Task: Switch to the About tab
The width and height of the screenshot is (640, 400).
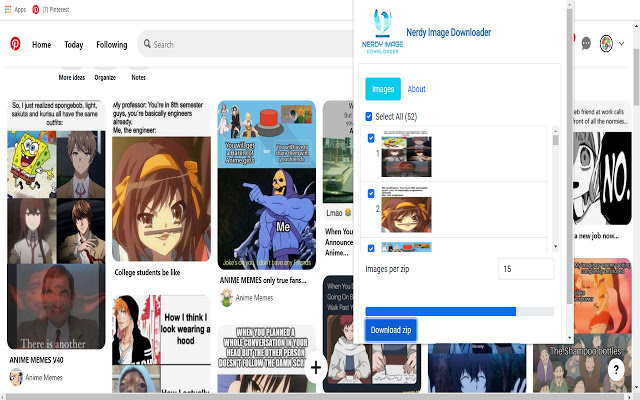Action: [x=416, y=89]
